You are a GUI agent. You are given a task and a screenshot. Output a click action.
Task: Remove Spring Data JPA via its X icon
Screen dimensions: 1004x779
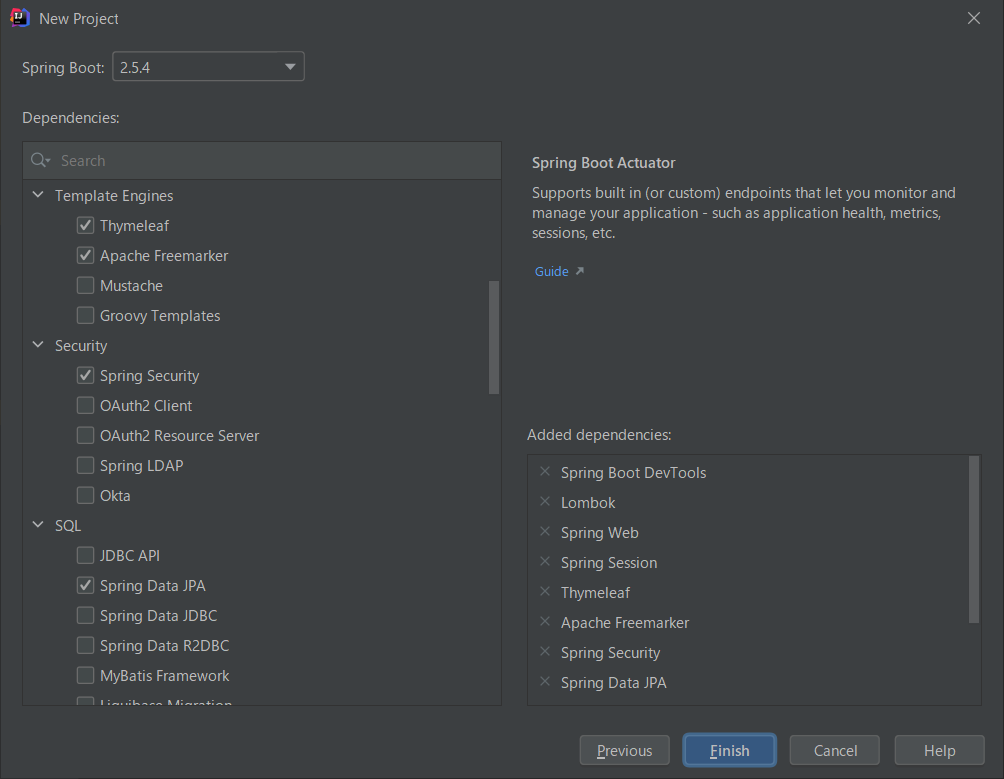(x=545, y=682)
